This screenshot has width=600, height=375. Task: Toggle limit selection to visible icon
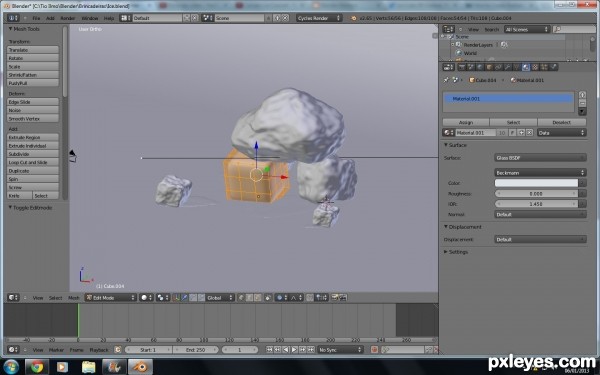pyautogui.click(x=268, y=298)
